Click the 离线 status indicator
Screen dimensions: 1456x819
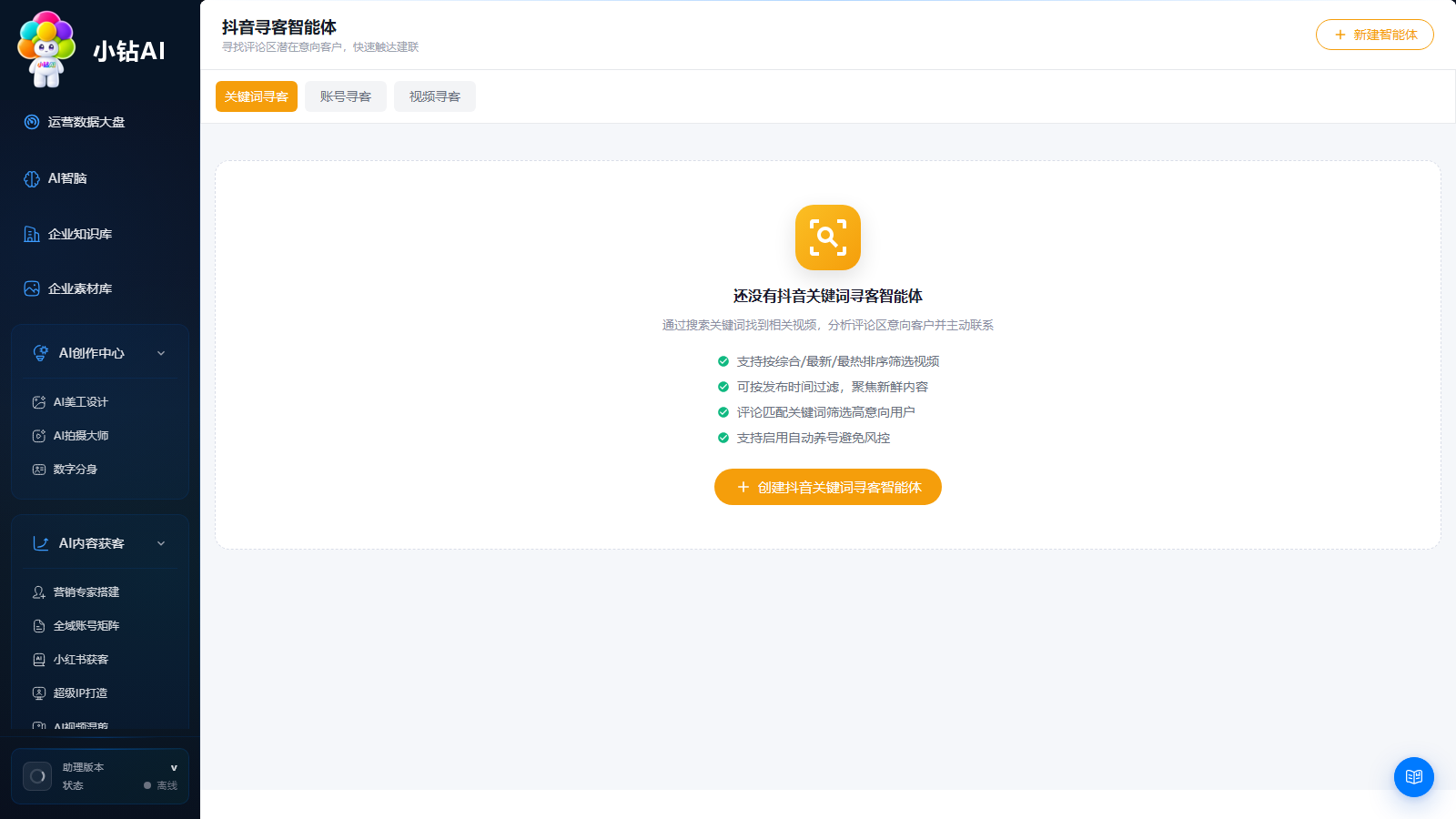[x=161, y=785]
